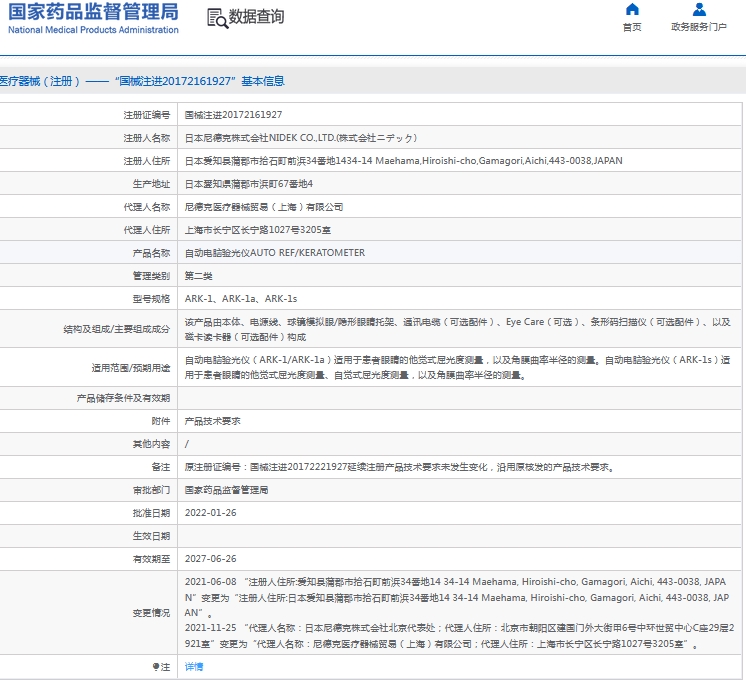Click the 审批部门 row label
The image size is (746, 682).
tap(151, 490)
